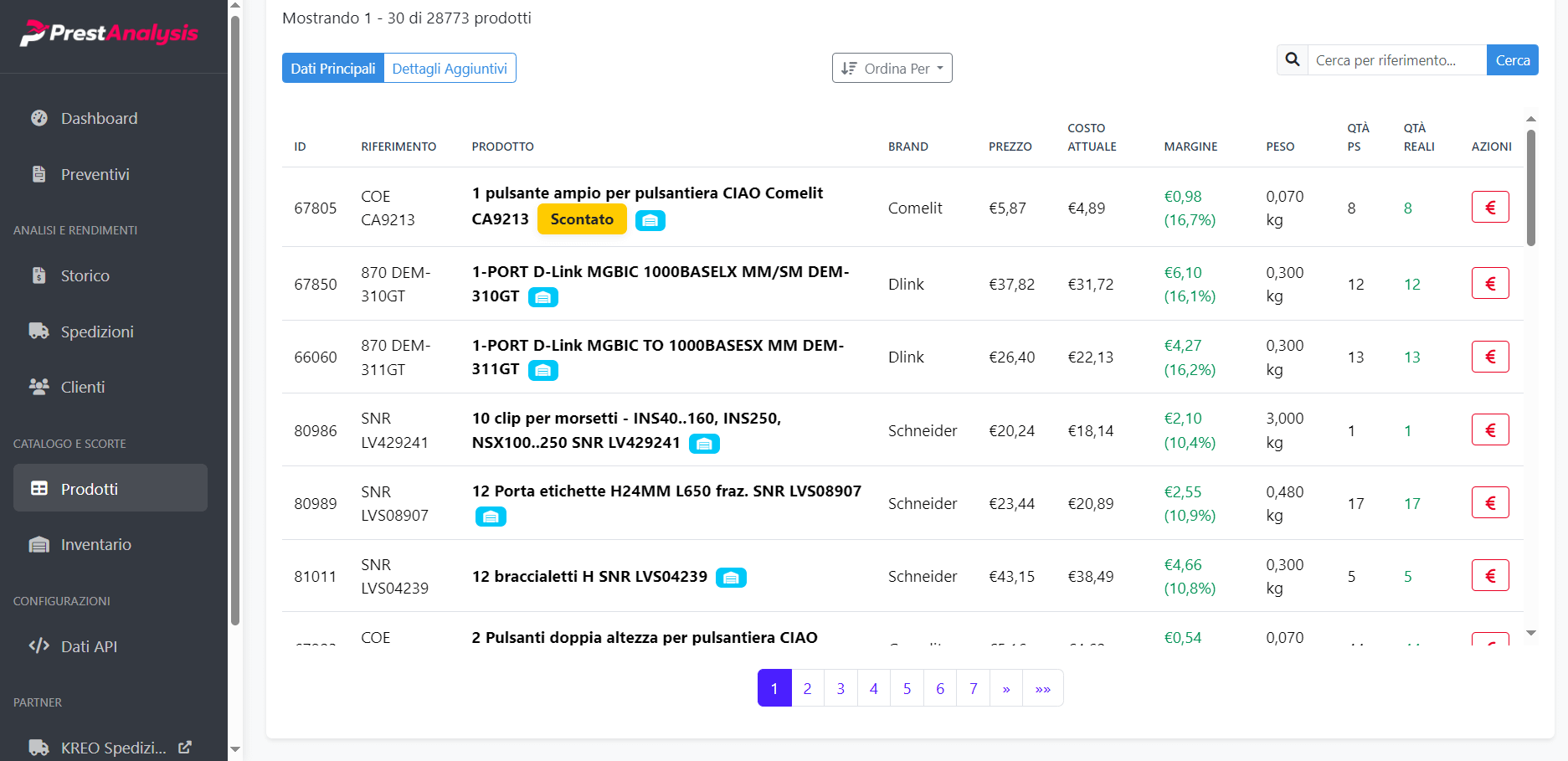
Task: Go to results page 4
Action: [873, 687]
